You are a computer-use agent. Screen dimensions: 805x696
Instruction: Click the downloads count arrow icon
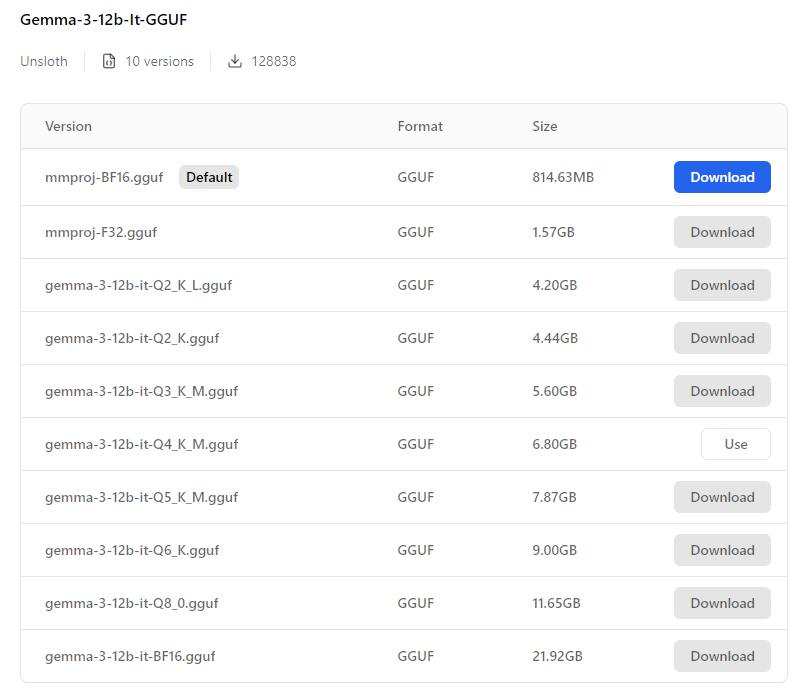coord(235,61)
